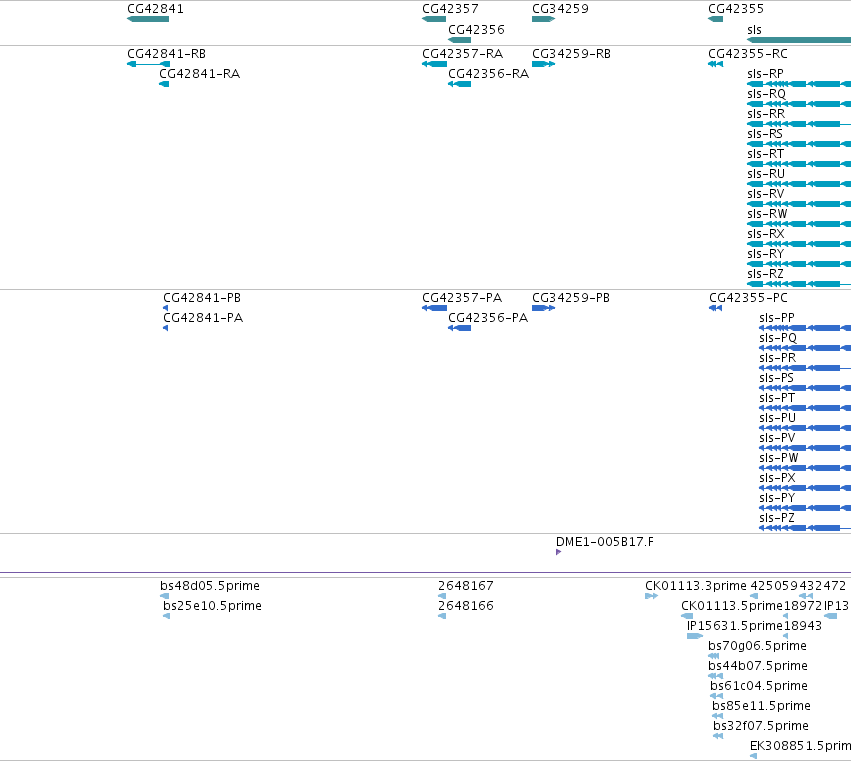Select the CG42357 gene label
This screenshot has height=761, width=851.
click(450, 9)
